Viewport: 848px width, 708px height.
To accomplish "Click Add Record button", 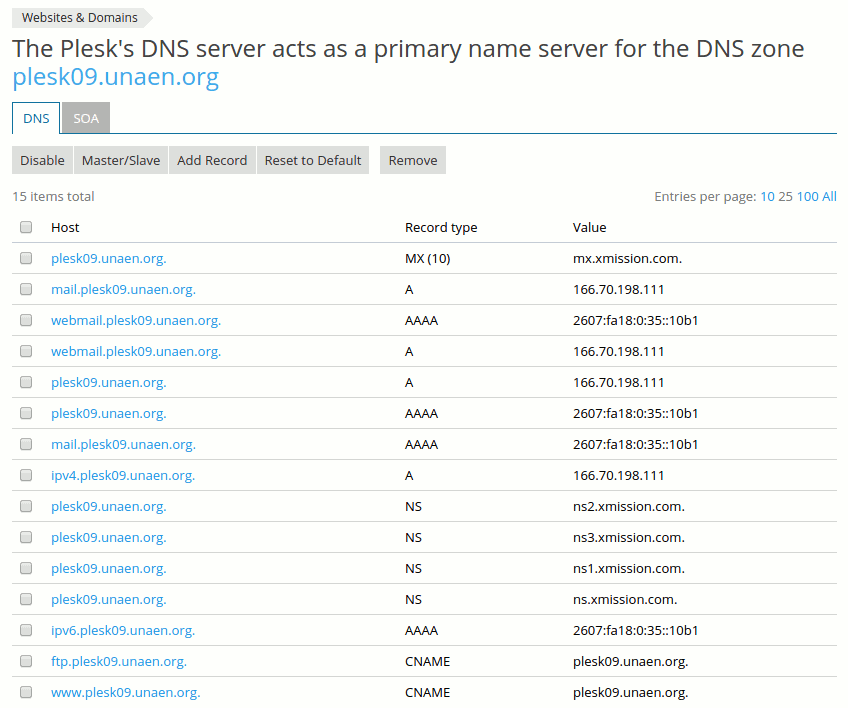I will (x=212, y=160).
